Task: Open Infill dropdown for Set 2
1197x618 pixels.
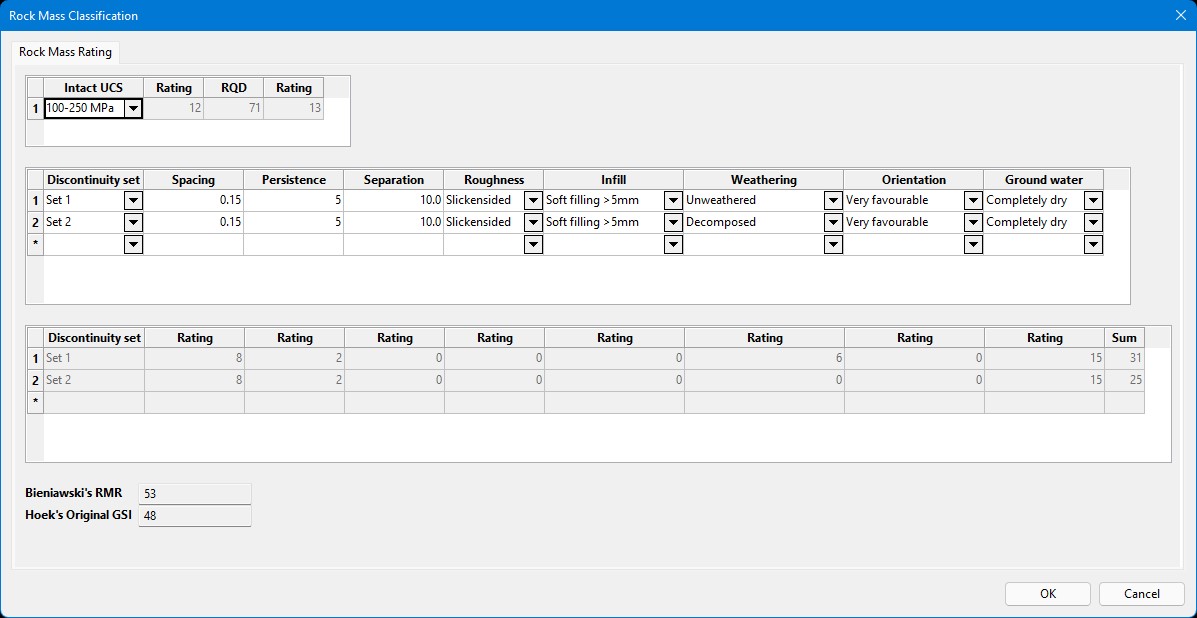Action: 673,222
